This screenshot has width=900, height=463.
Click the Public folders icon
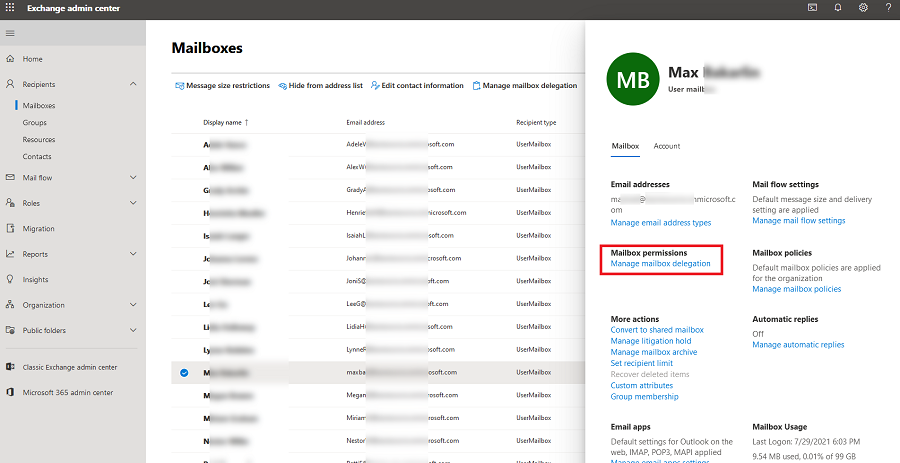(x=10, y=330)
